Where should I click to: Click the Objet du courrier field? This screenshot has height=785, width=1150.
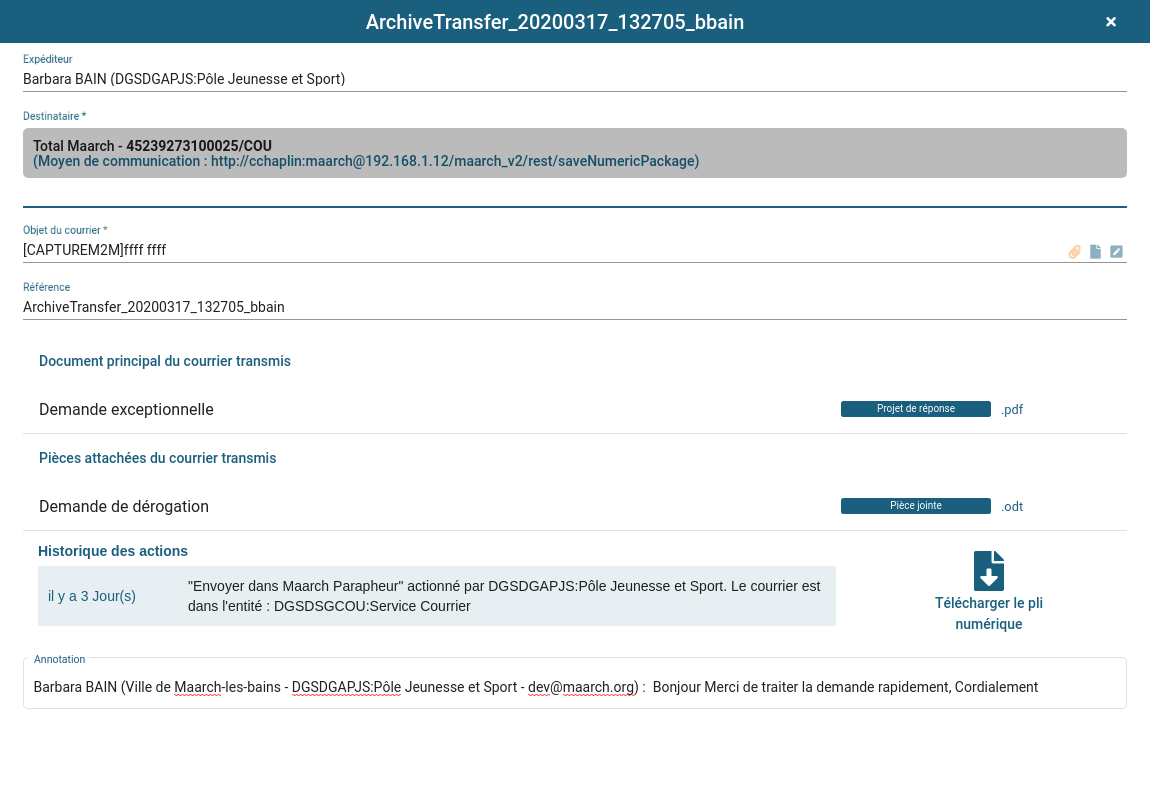(540, 250)
